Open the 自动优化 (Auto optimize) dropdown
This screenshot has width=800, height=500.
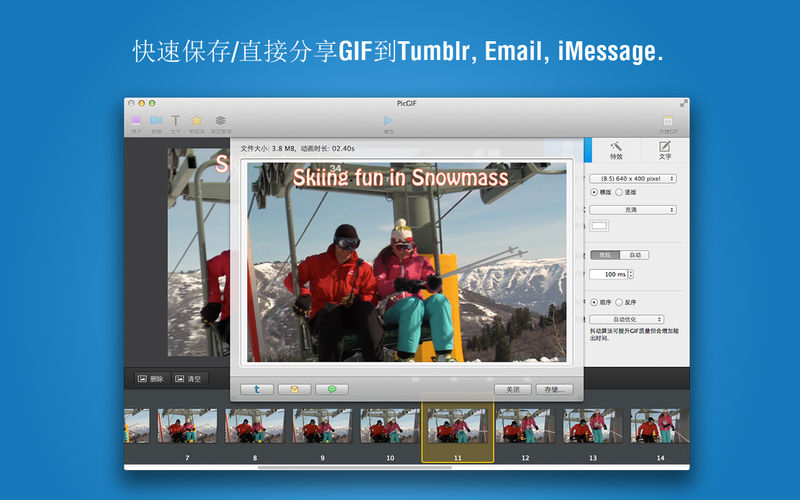627,319
